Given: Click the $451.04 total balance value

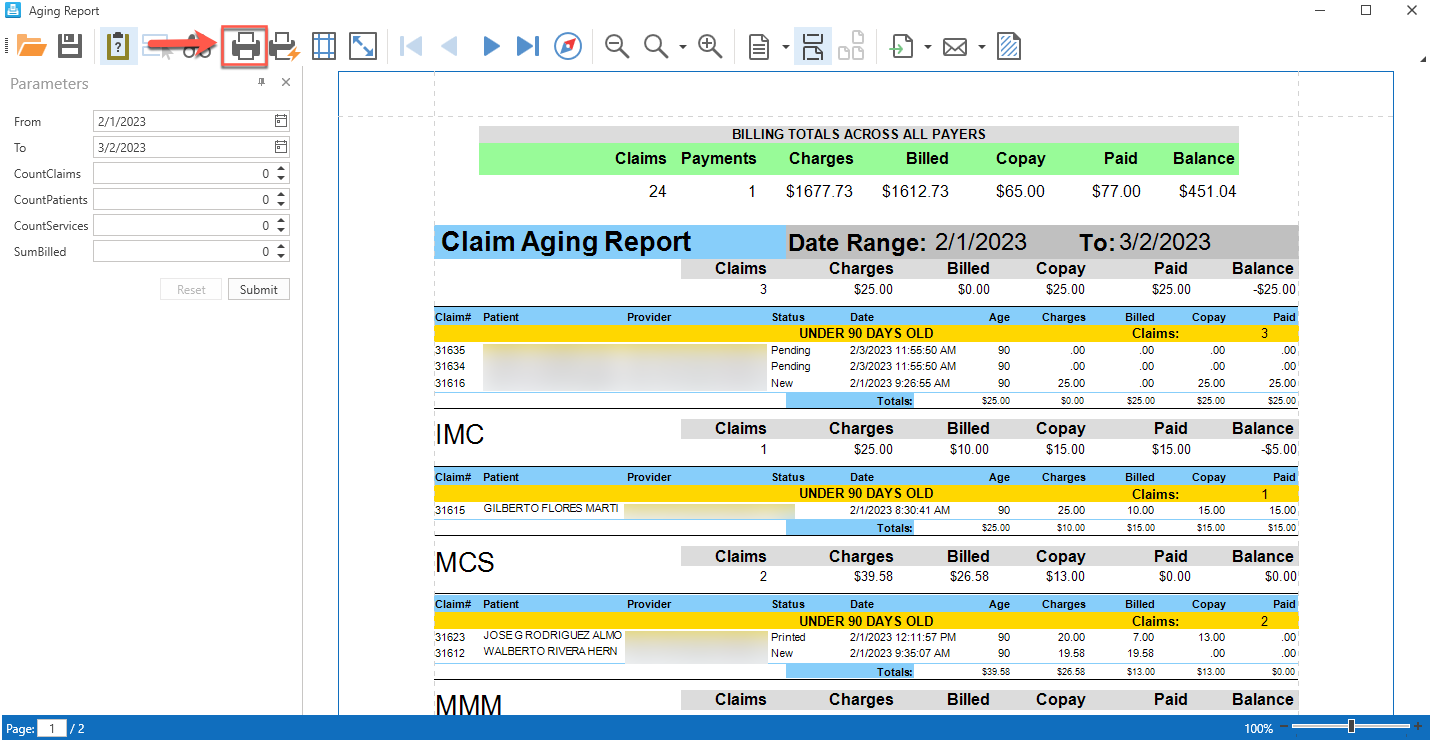Looking at the screenshot, I should pos(1207,191).
